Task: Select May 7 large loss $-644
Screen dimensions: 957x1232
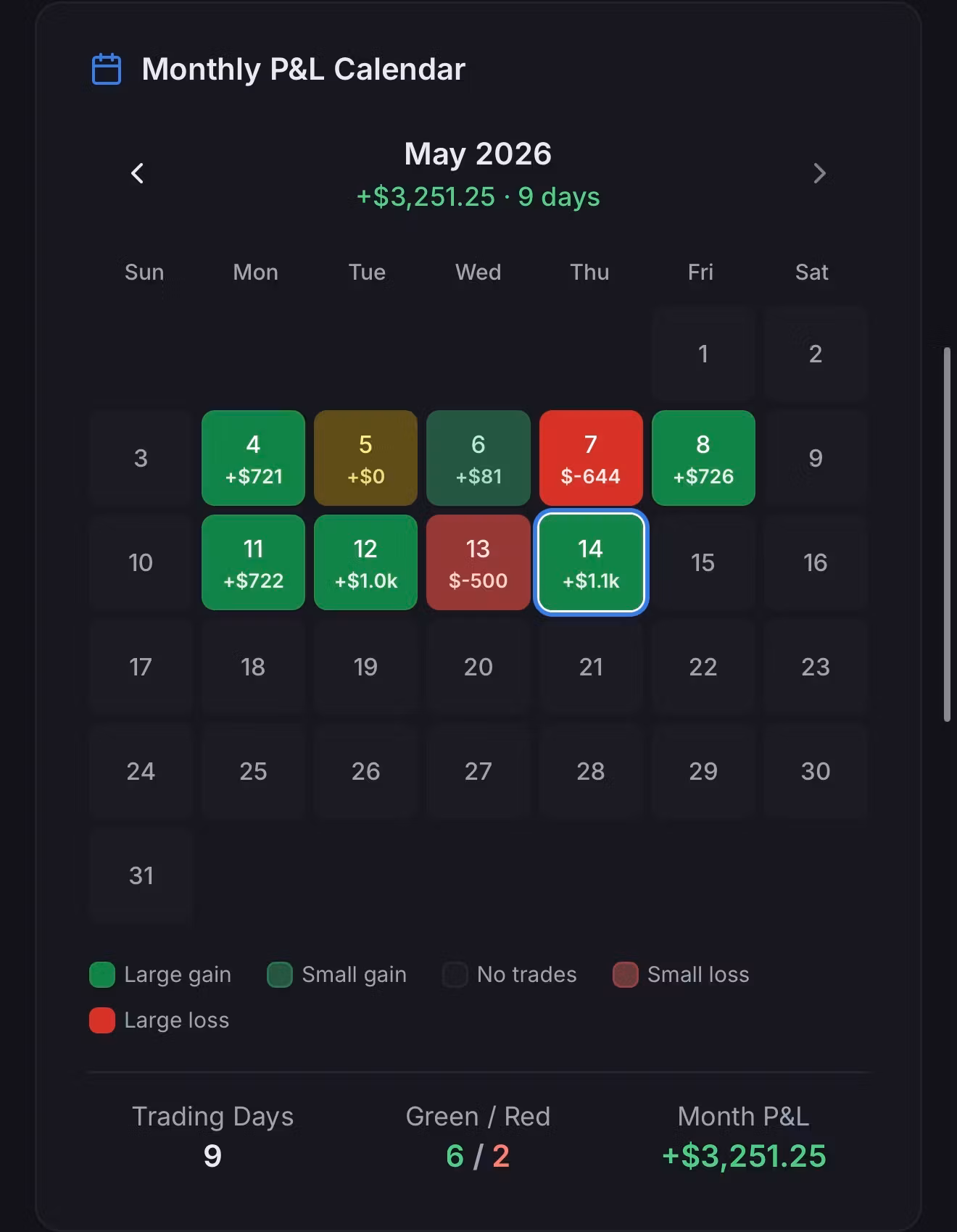Action: (x=591, y=458)
